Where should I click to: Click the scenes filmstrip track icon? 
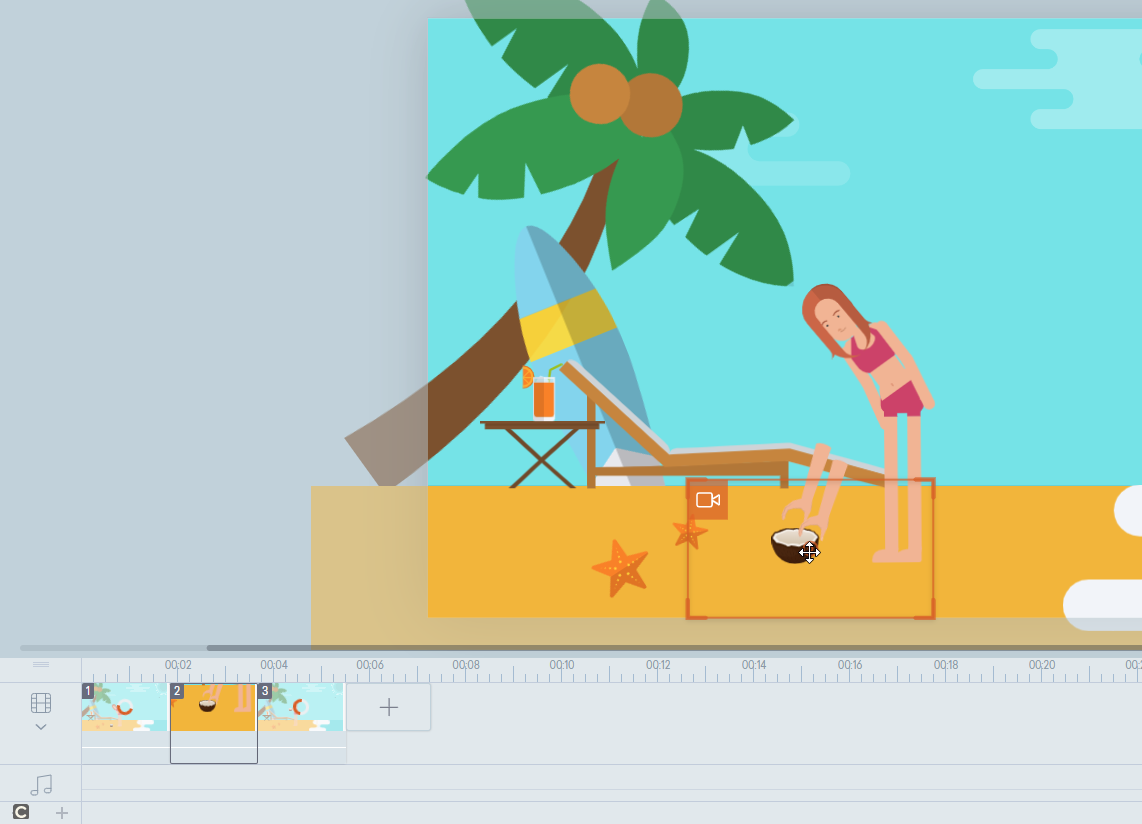point(41,703)
